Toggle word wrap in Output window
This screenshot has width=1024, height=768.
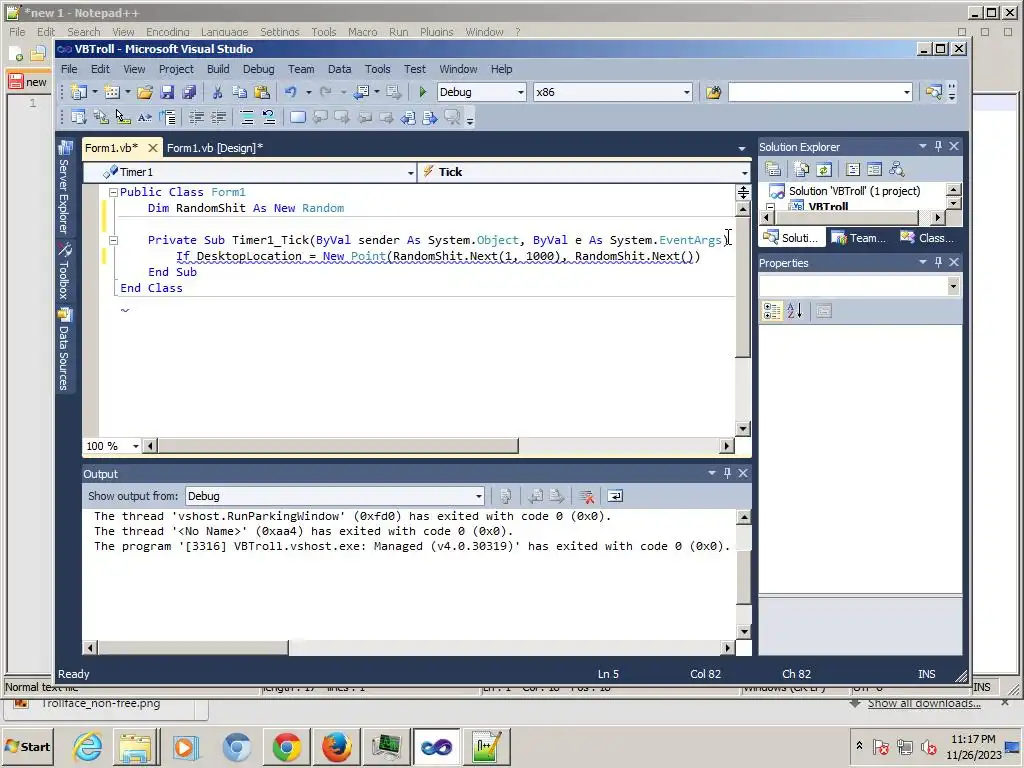pos(615,496)
